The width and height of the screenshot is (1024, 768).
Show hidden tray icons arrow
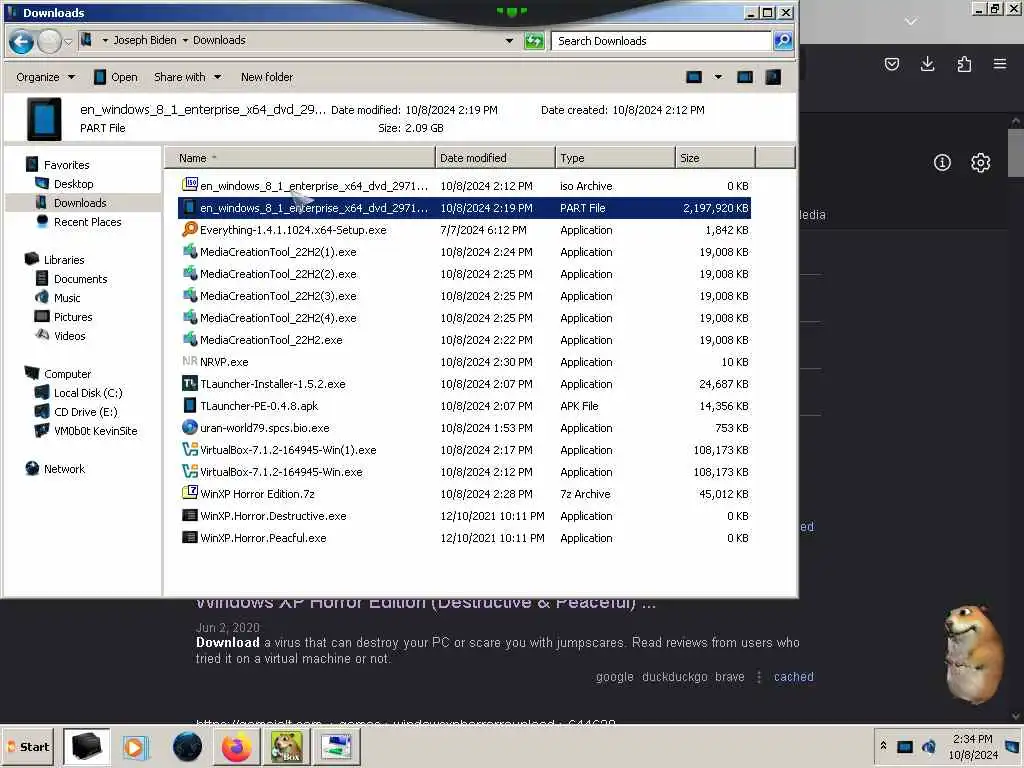884,746
